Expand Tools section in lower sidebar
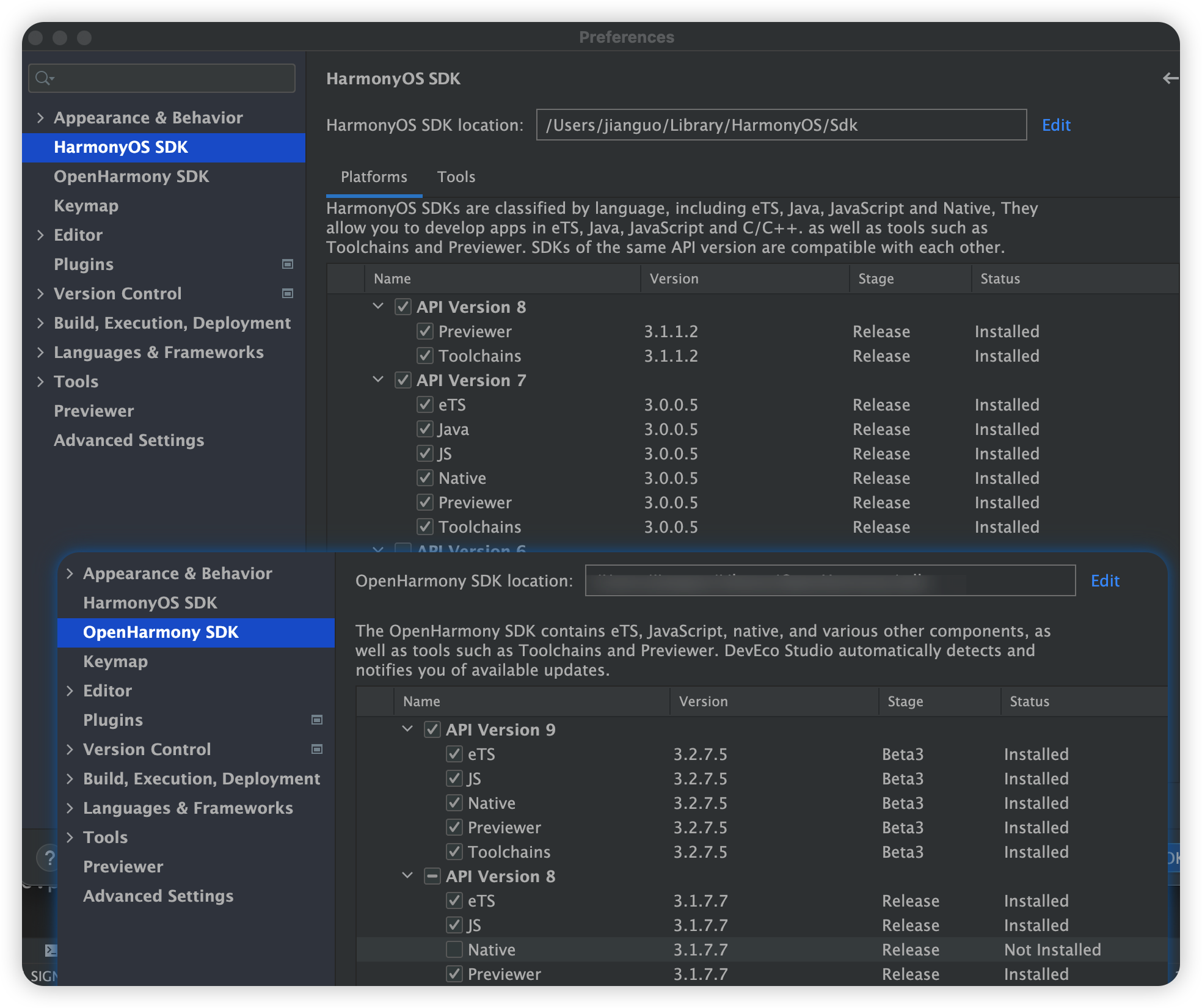1202x1008 pixels. coord(70,837)
